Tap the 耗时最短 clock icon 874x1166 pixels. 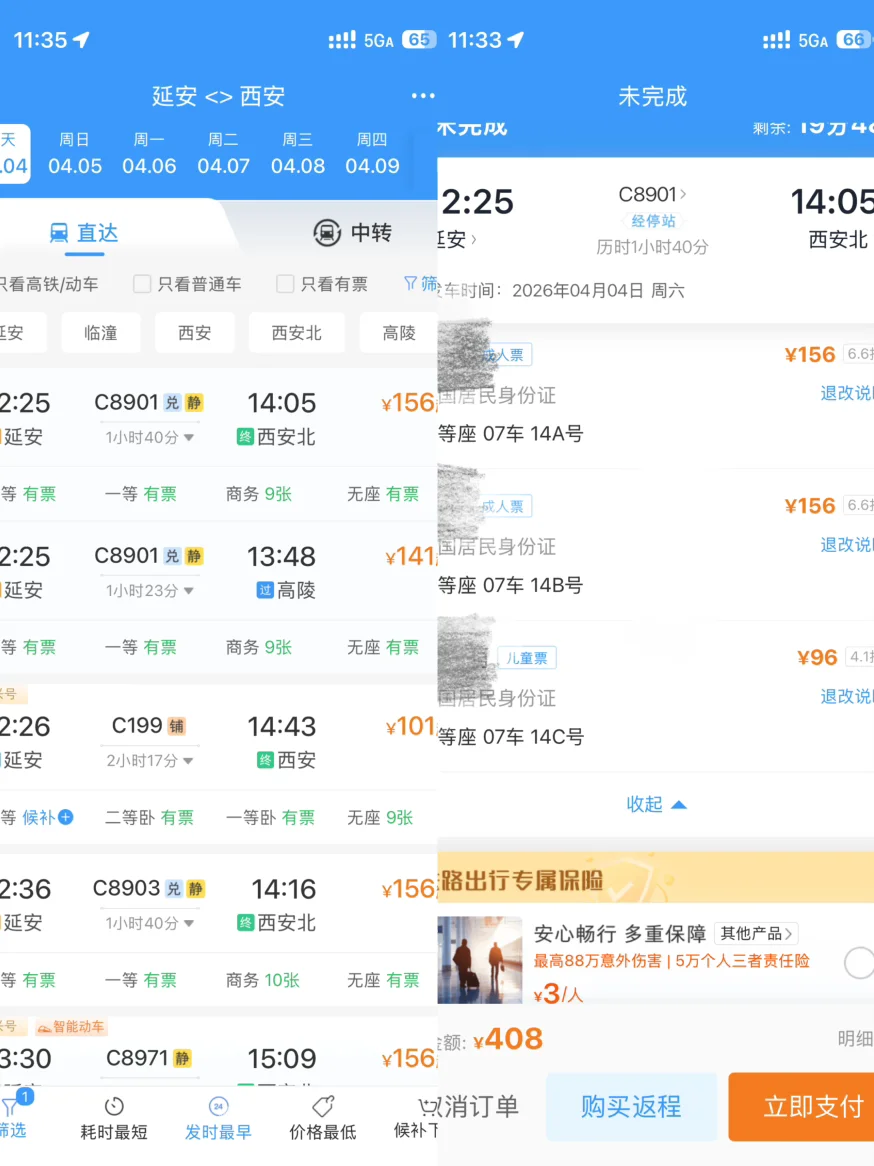pyautogui.click(x=114, y=1107)
